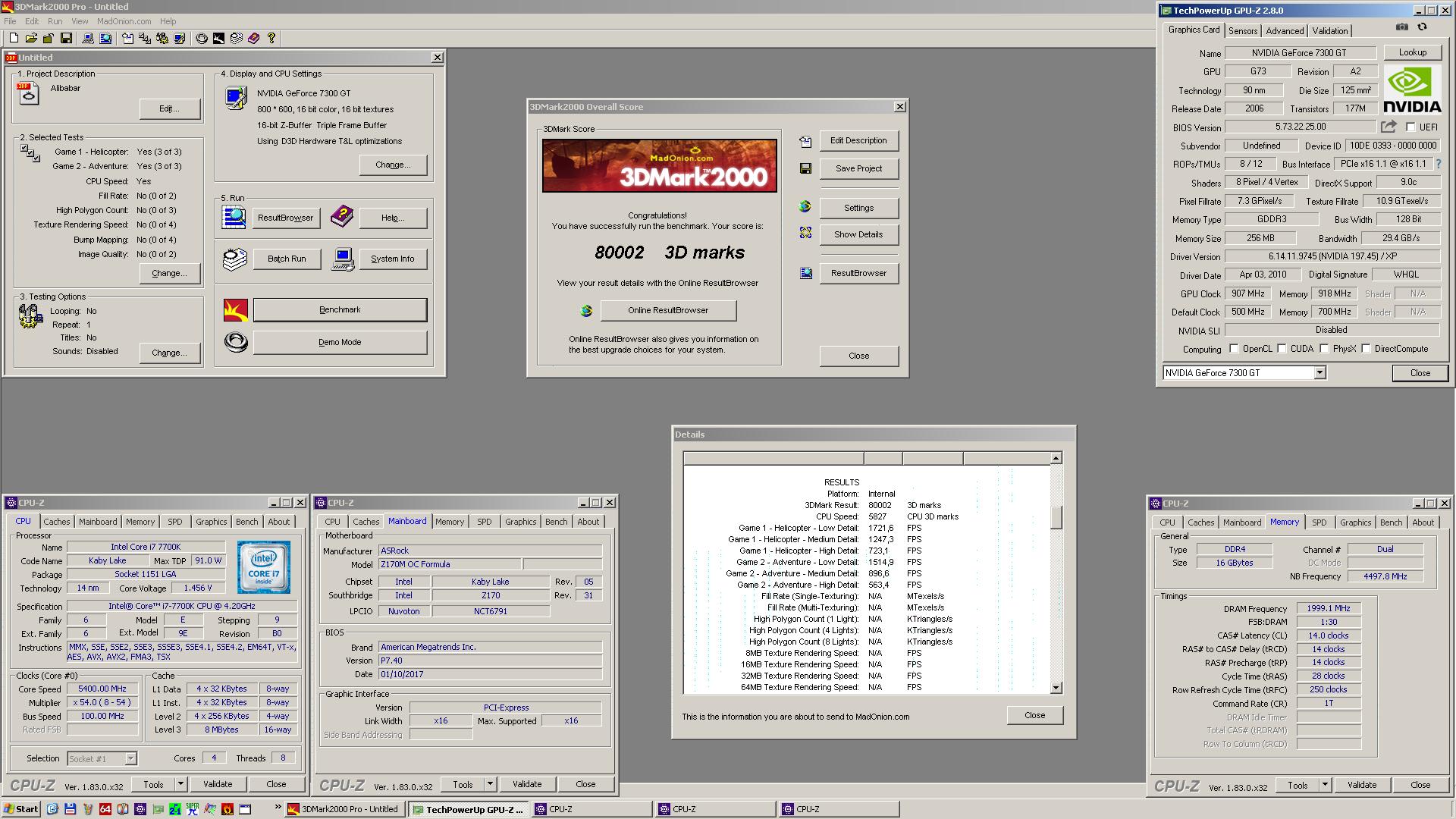Open Bench tab in CPU-Z Mainboard window

coord(556,522)
